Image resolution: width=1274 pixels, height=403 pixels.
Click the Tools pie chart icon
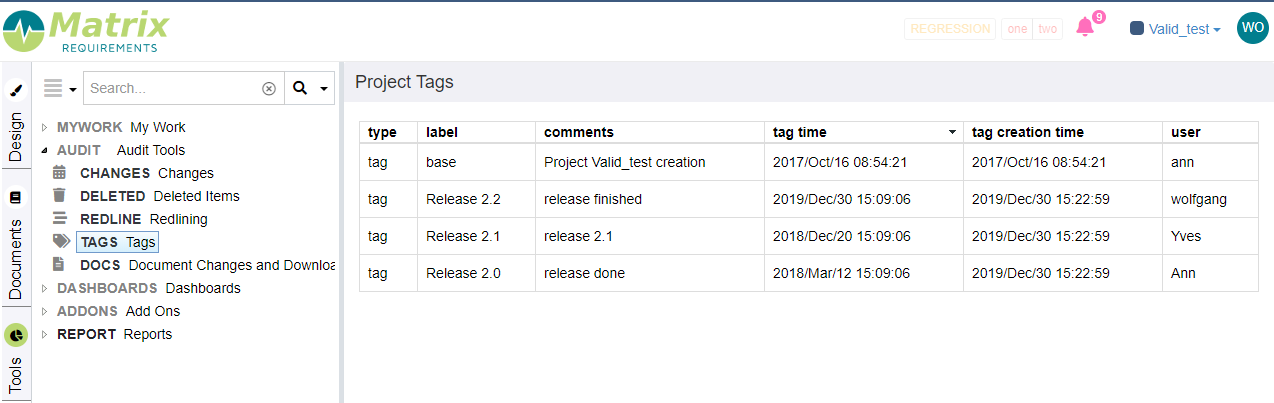pos(16,334)
